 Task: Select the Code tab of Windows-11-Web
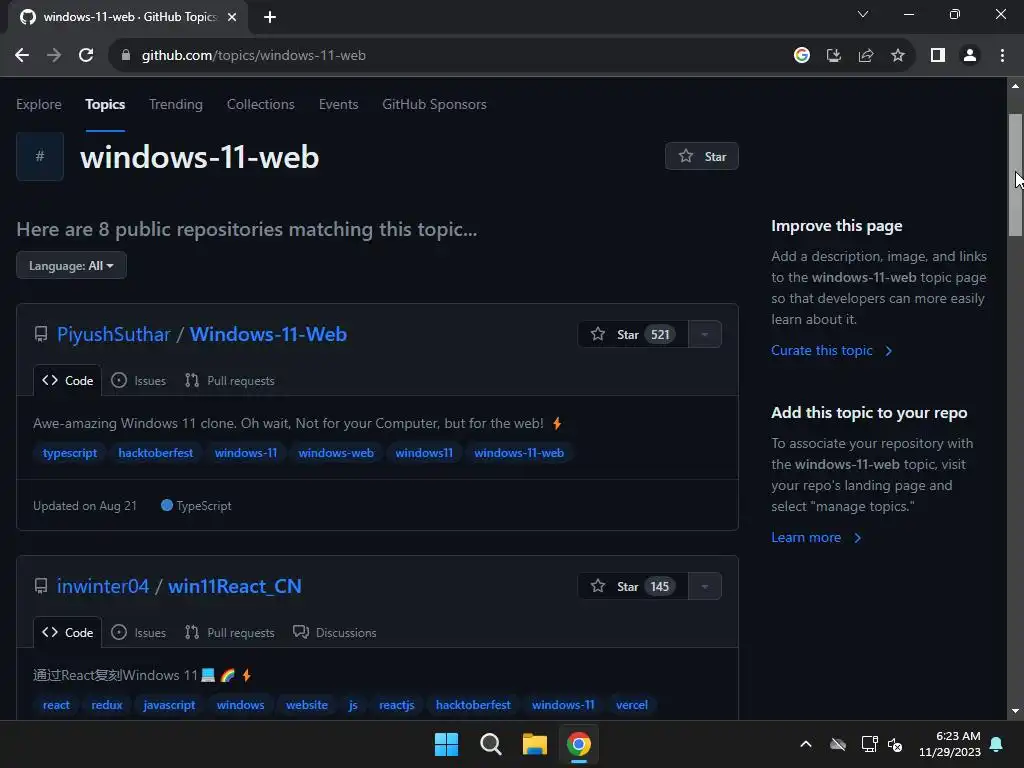tap(67, 380)
